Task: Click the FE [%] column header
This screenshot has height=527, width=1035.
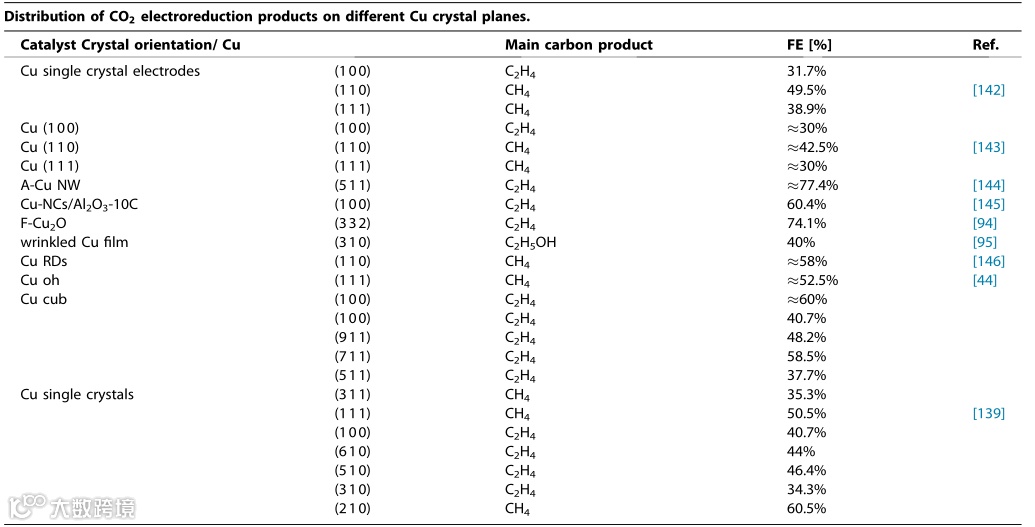Action: 809,45
